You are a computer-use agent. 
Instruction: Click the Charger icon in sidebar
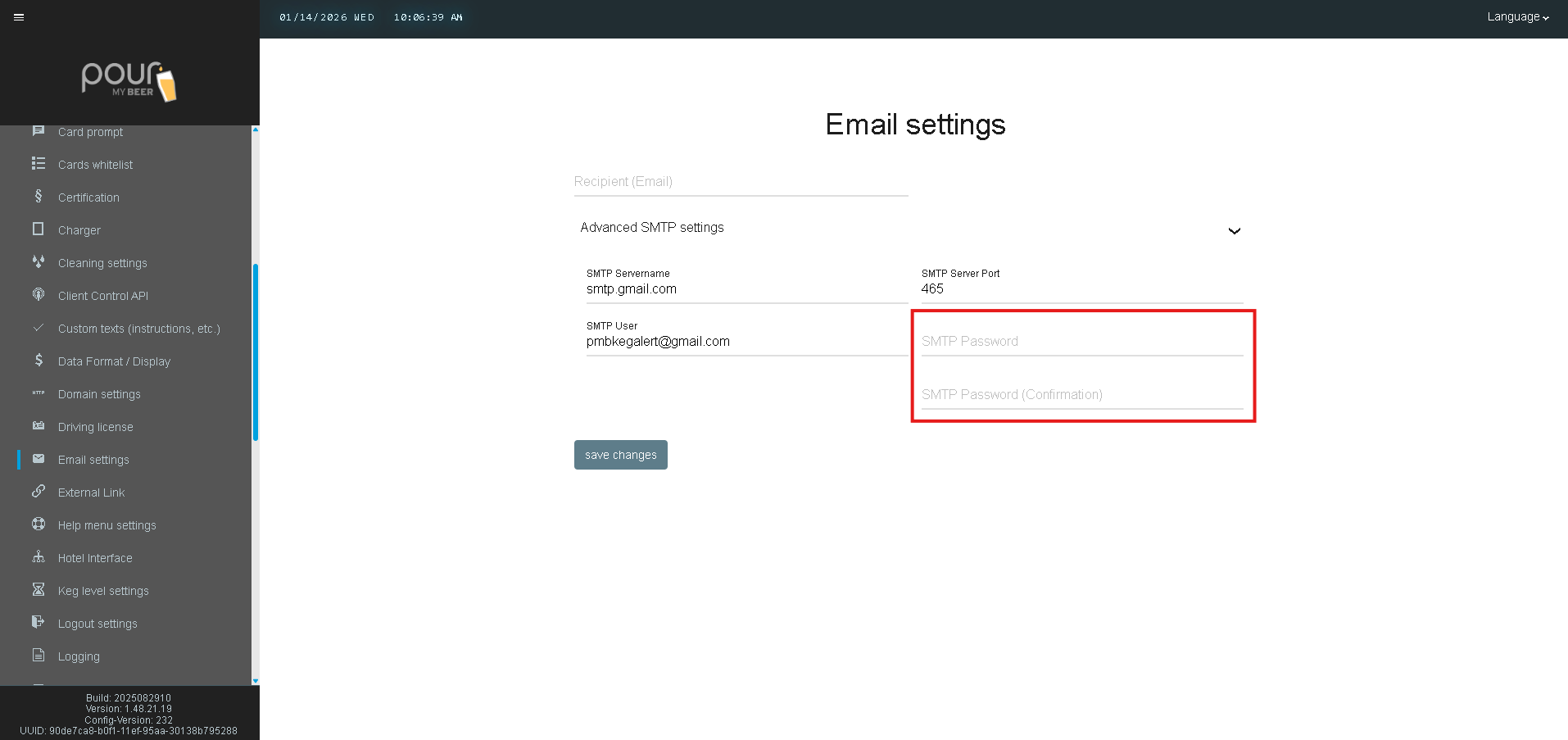point(39,229)
